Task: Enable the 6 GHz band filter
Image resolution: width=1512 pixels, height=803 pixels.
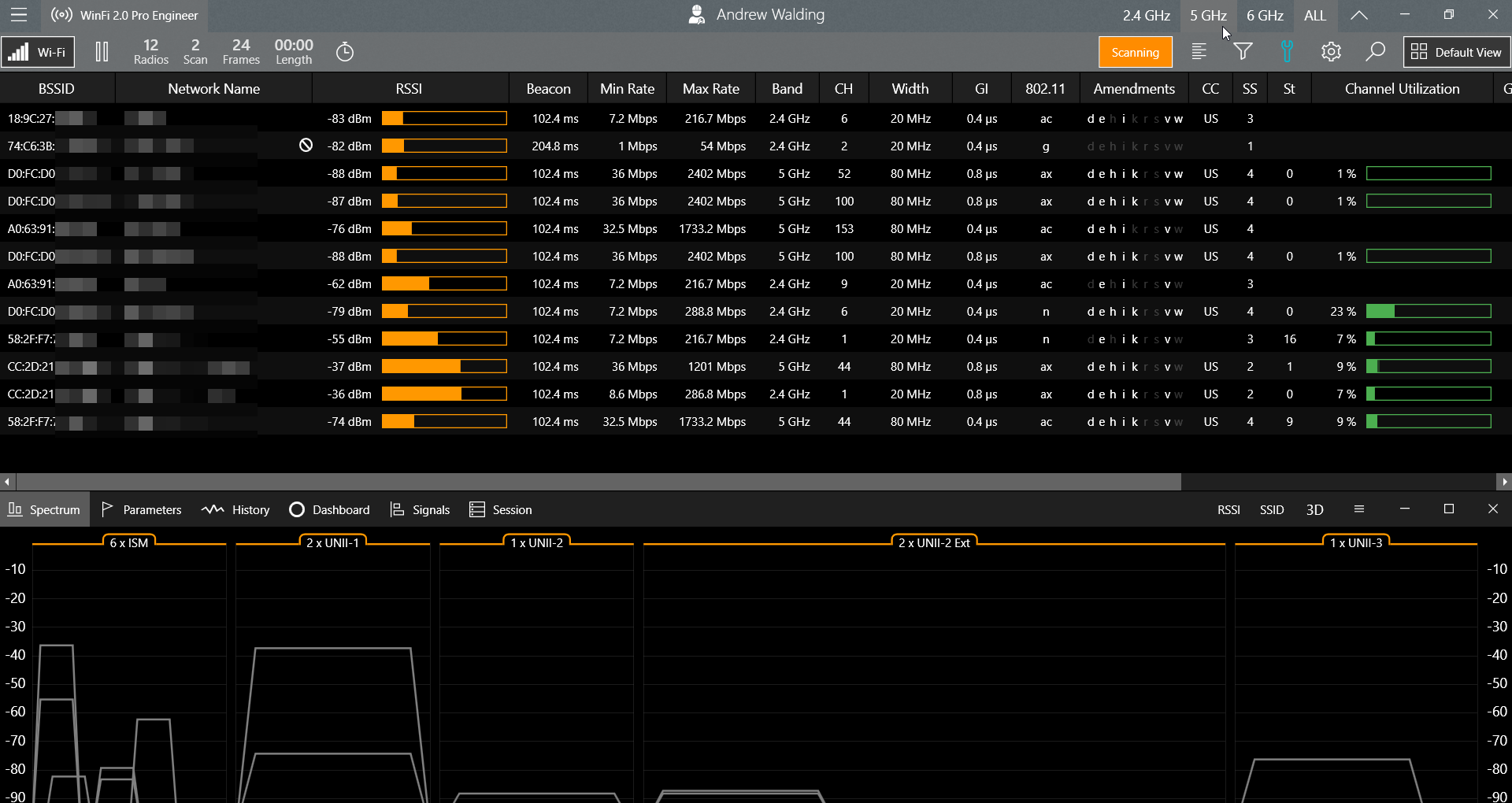Action: [1264, 15]
